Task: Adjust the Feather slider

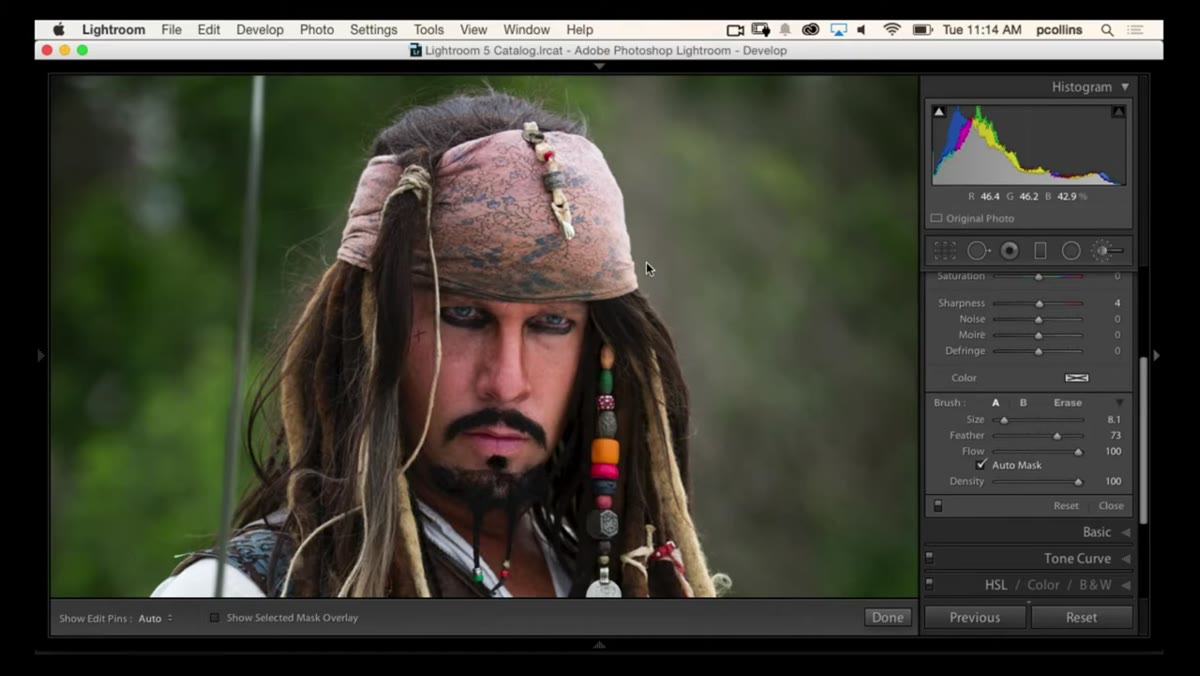Action: click(1038, 436)
